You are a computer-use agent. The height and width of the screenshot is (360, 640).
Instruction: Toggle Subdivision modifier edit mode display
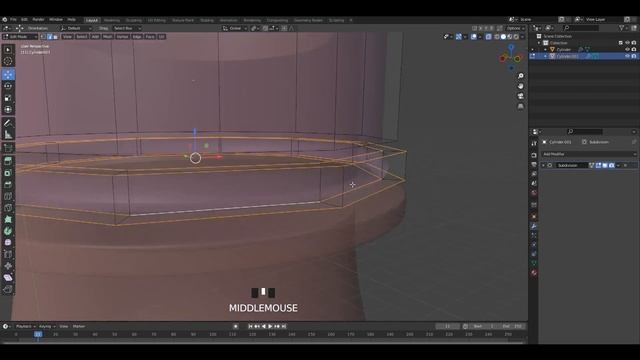598,165
